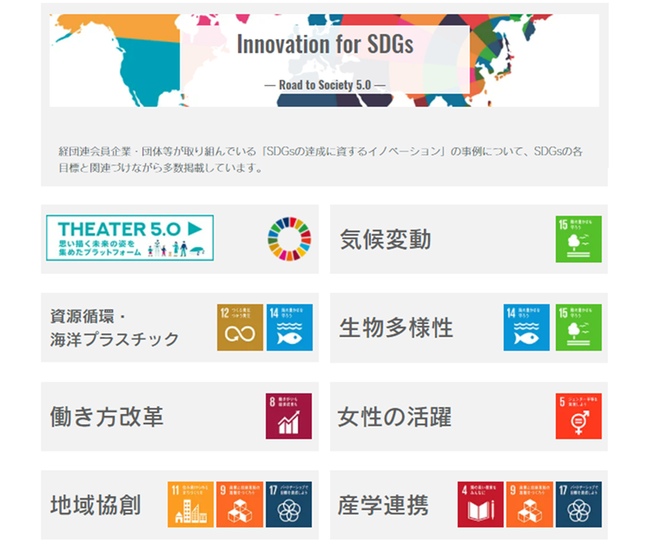Click the SDG 4 education book icon
The width and height of the screenshot is (650, 542).
tap(481, 504)
